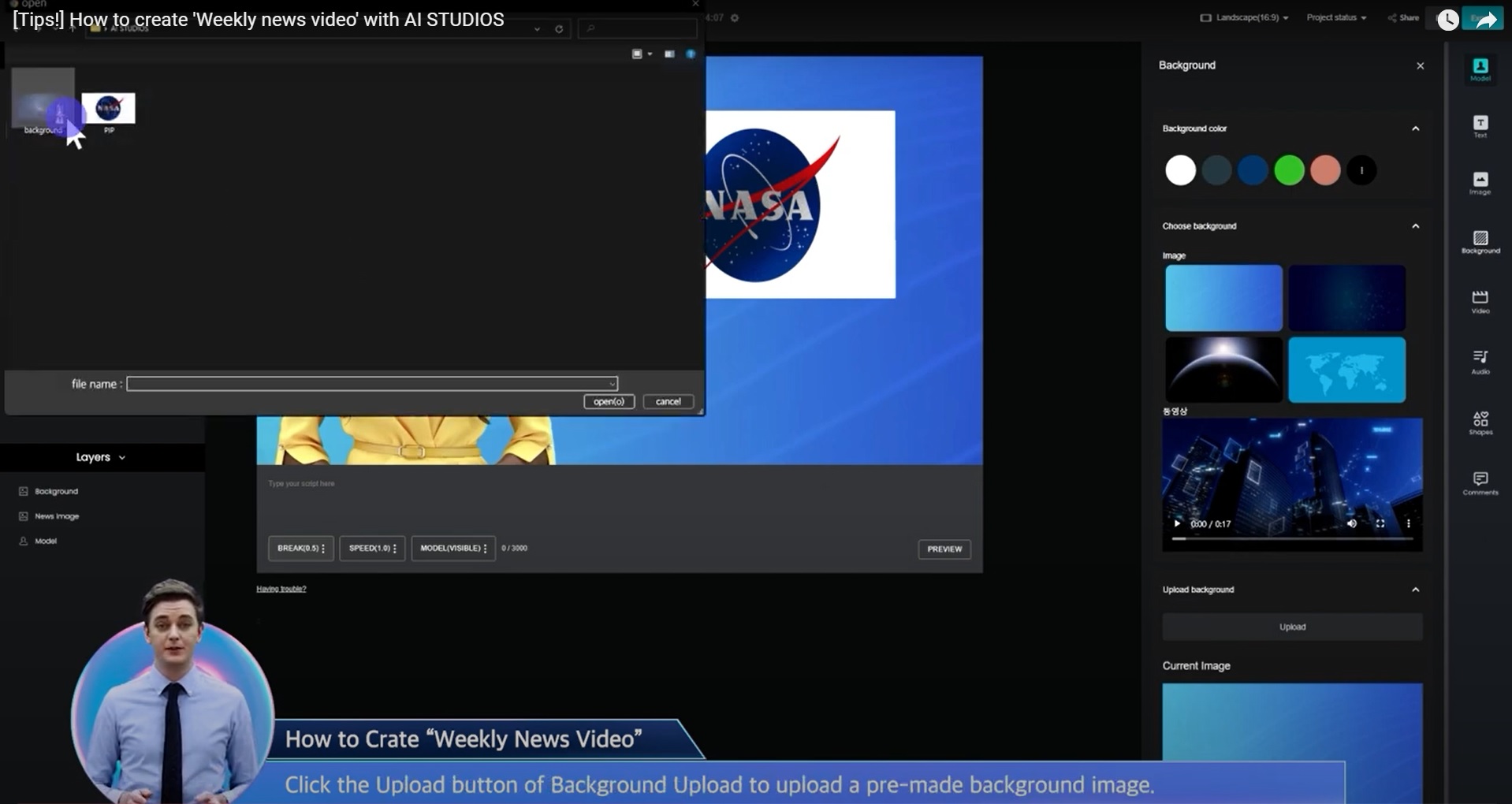Mute the background video preview
The height and width of the screenshot is (804, 1512).
coord(1351,523)
